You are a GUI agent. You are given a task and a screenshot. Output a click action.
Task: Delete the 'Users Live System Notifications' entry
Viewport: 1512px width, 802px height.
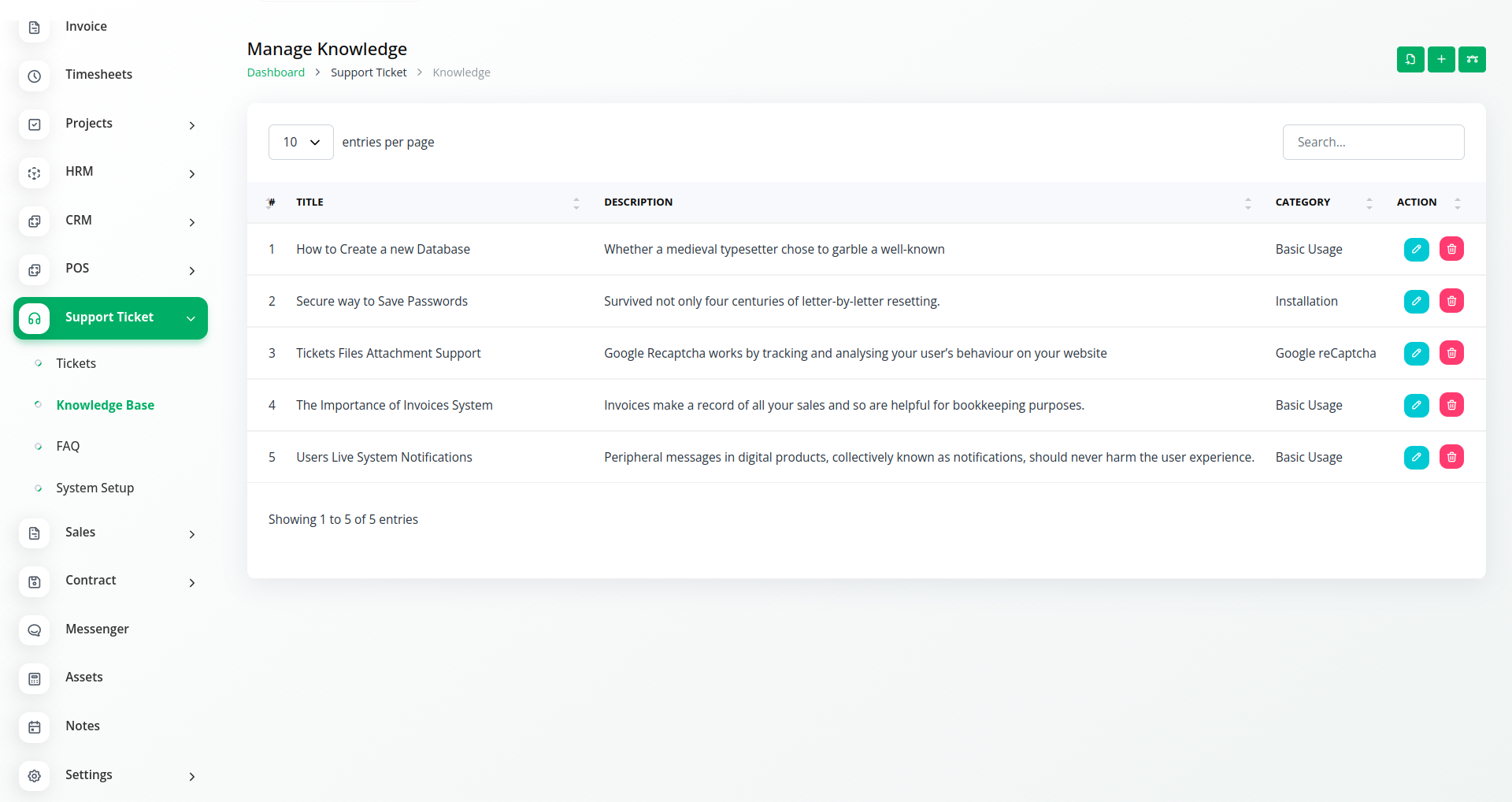[1451, 457]
